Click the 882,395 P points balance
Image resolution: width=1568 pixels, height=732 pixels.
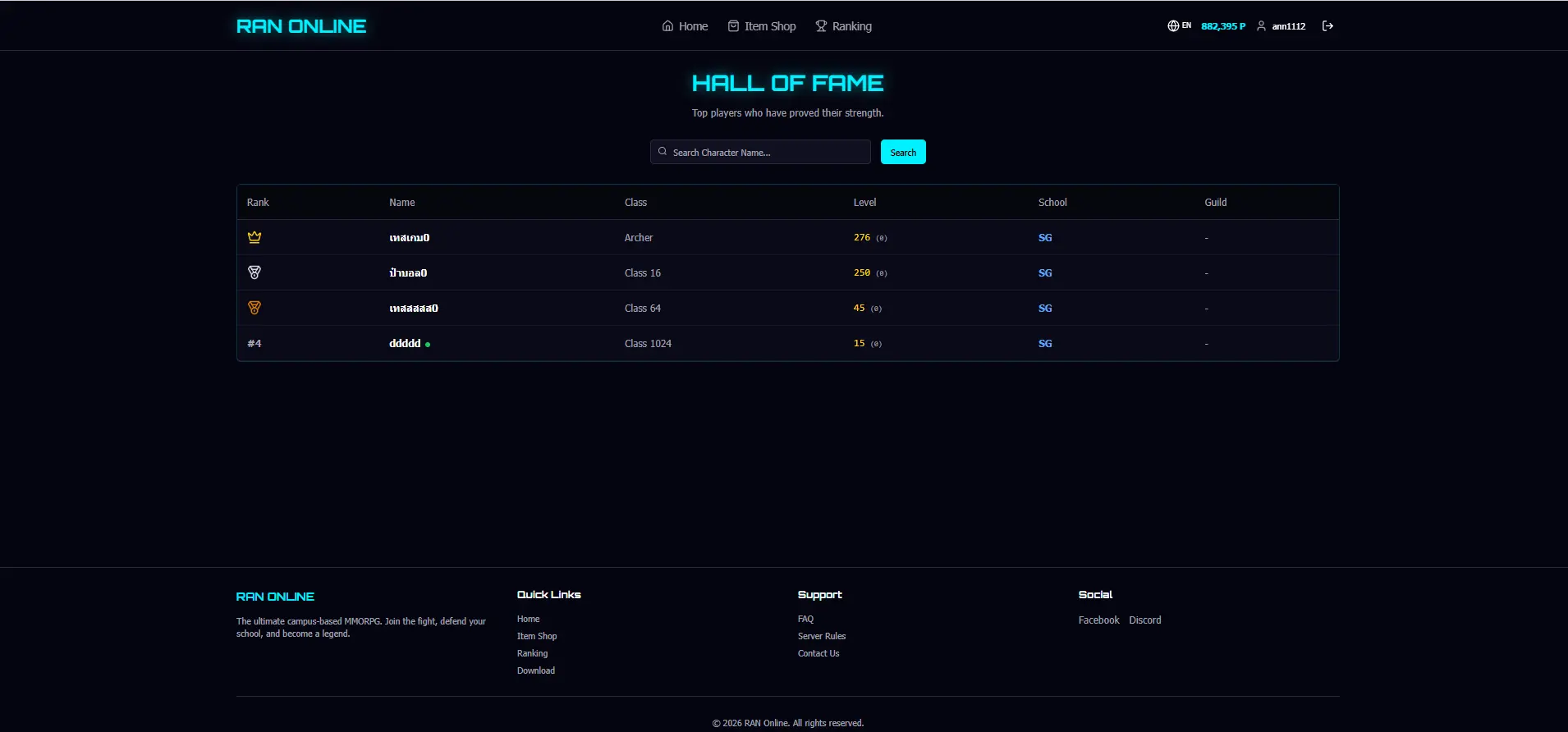1223,26
